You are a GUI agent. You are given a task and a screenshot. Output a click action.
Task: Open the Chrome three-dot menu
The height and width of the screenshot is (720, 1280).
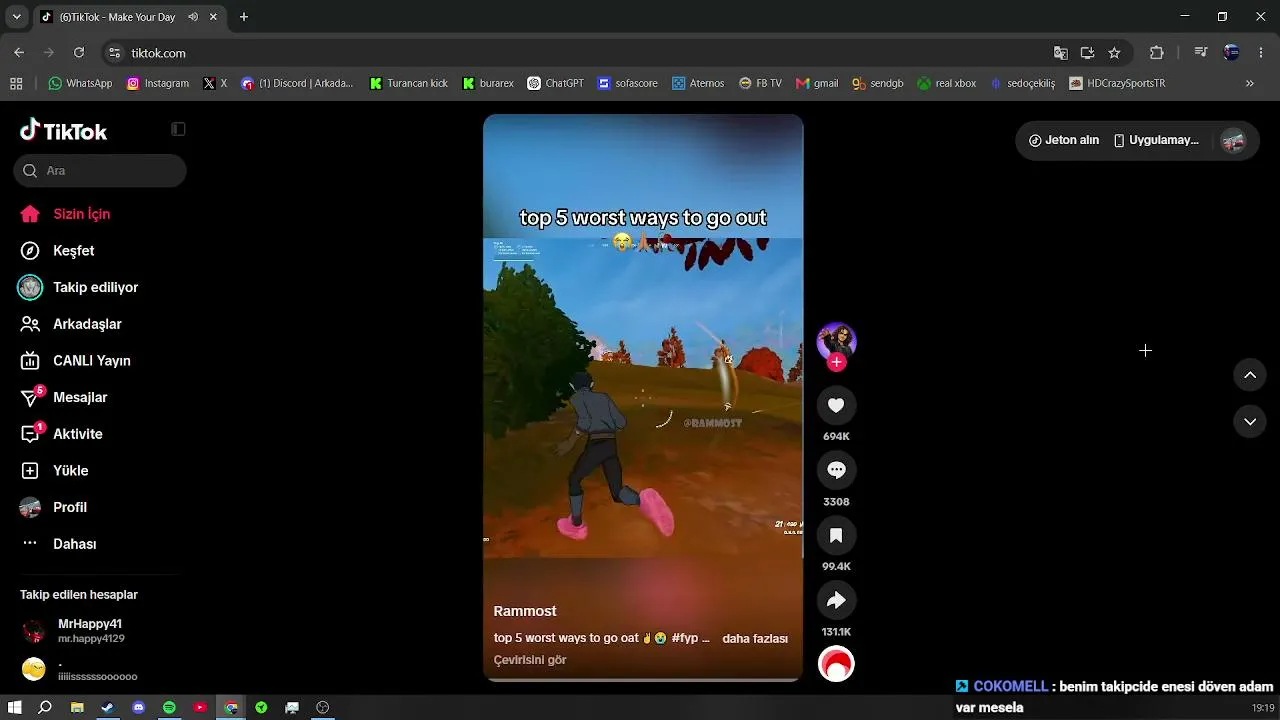click(1260, 53)
